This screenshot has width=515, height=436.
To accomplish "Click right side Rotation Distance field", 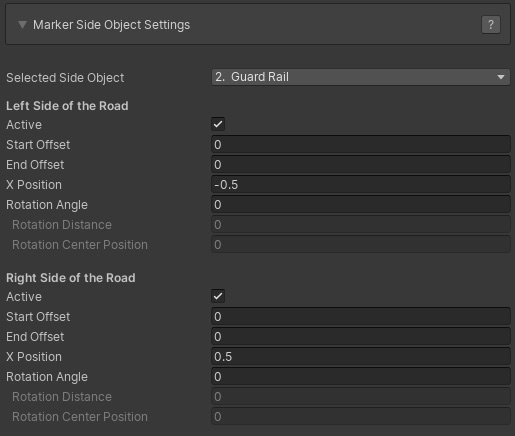I will pyautogui.click(x=360, y=397).
